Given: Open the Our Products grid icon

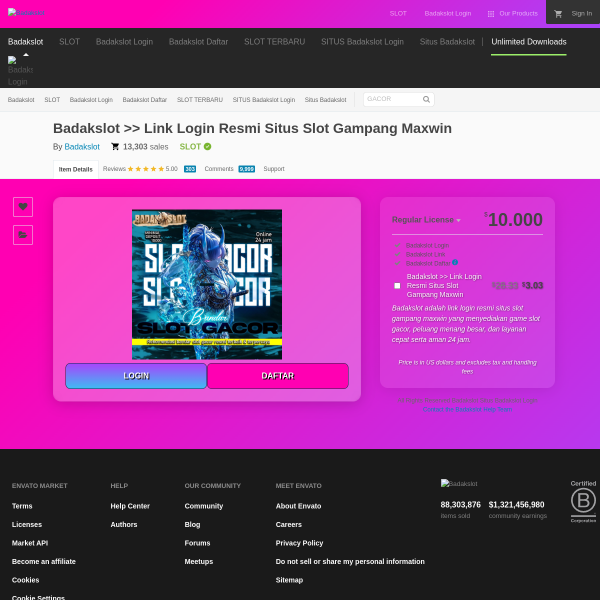Looking at the screenshot, I should tap(491, 14).
